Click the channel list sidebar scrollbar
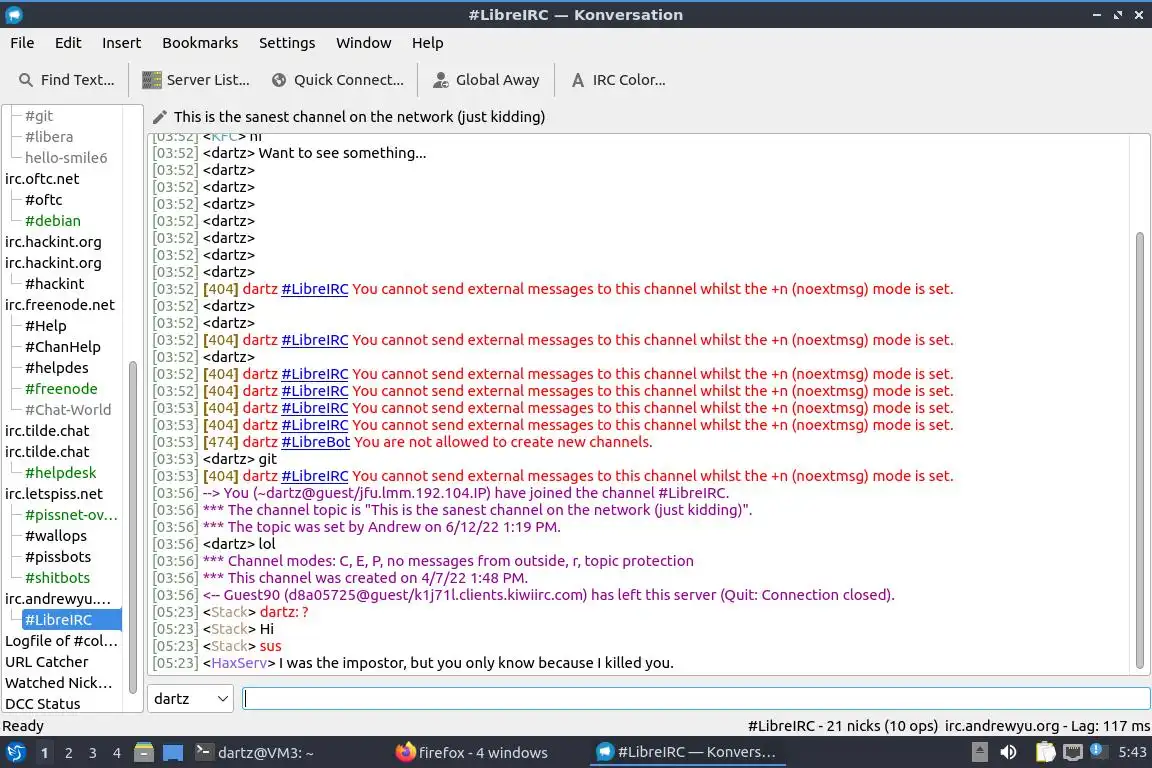 (133, 526)
